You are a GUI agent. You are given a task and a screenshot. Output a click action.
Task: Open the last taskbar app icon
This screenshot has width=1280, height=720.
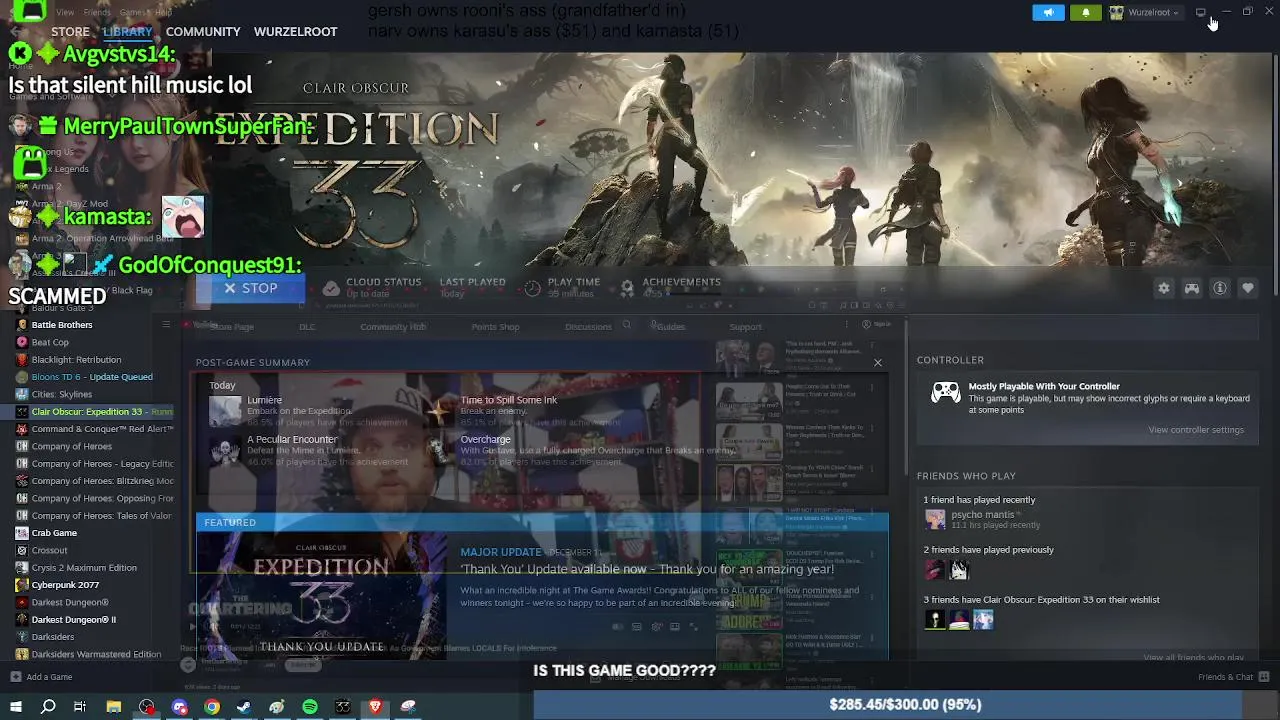pyautogui.click(x=408, y=707)
